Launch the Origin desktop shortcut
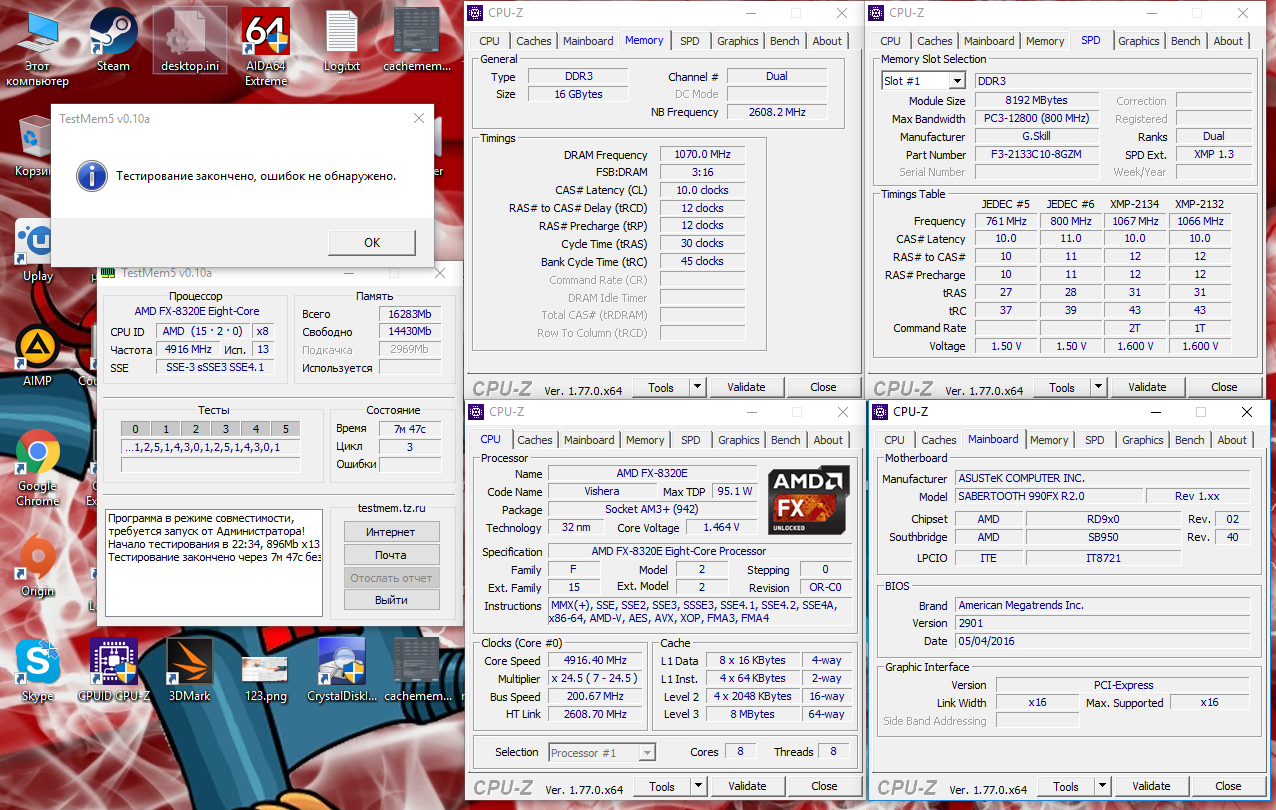The width and height of the screenshot is (1276, 810). 38,567
